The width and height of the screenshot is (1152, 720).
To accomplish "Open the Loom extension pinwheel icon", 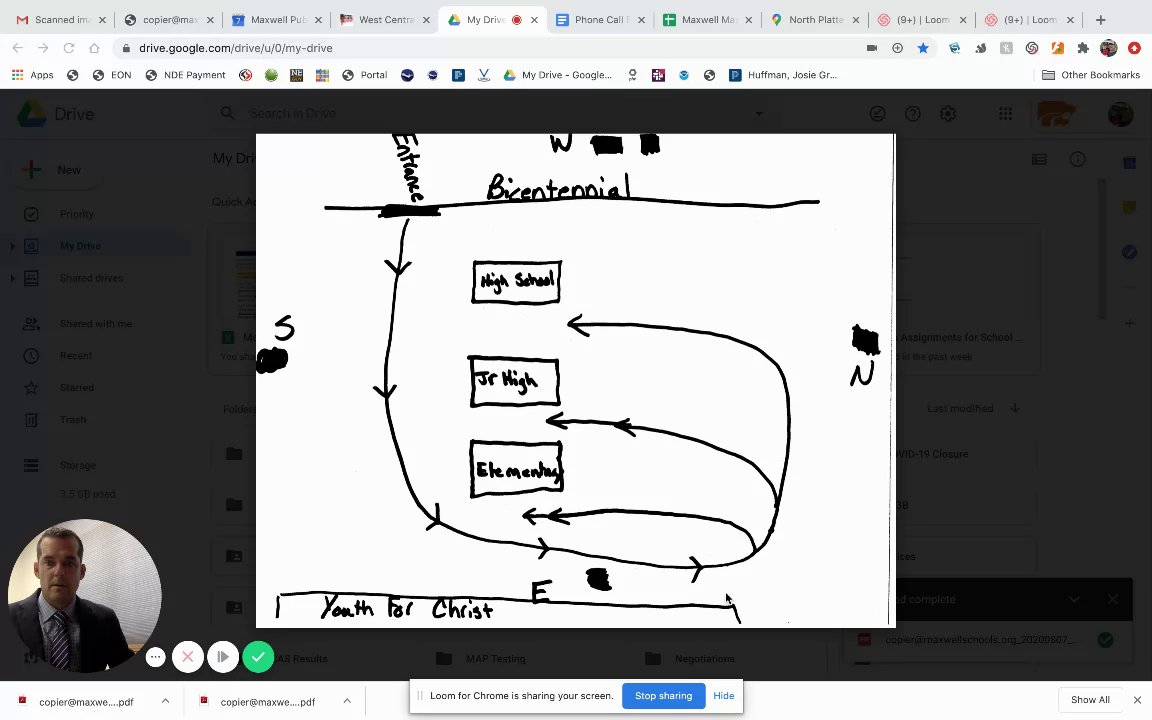I will (x=1032, y=48).
